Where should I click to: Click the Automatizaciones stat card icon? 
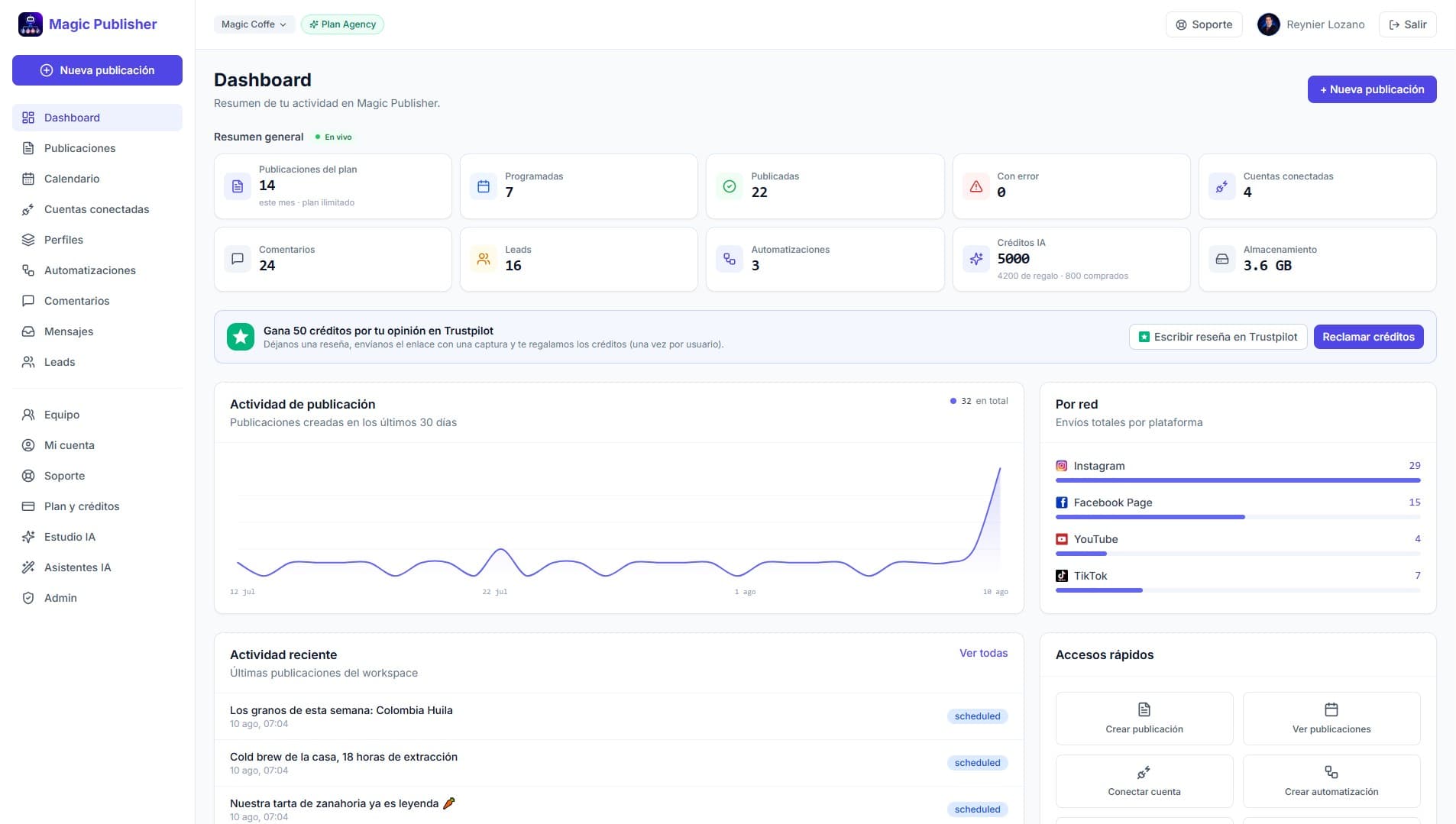tap(730, 259)
